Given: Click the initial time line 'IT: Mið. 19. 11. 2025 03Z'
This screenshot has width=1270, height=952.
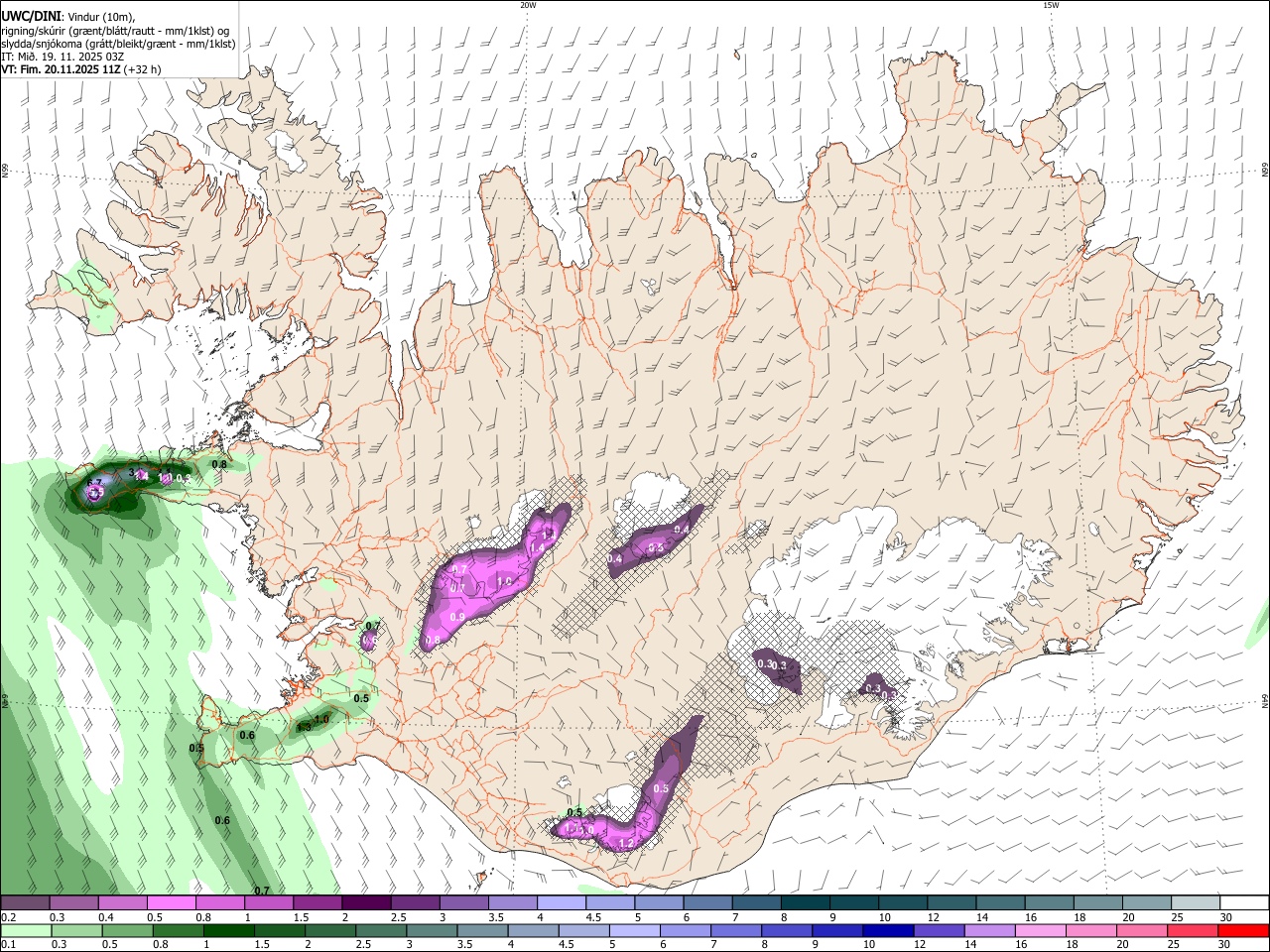Looking at the screenshot, I should click(x=63, y=57).
